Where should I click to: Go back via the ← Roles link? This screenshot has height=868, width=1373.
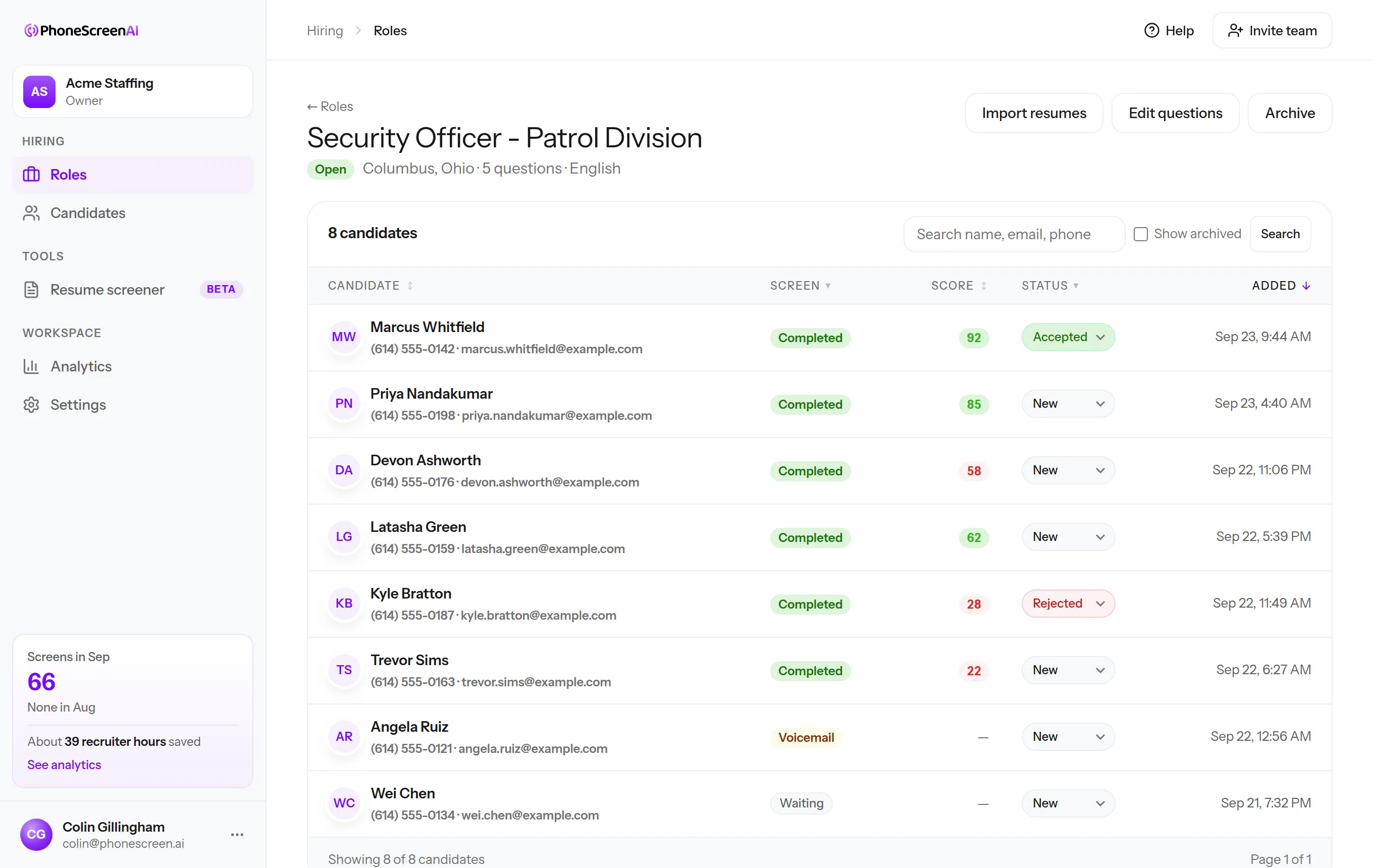[x=330, y=106]
